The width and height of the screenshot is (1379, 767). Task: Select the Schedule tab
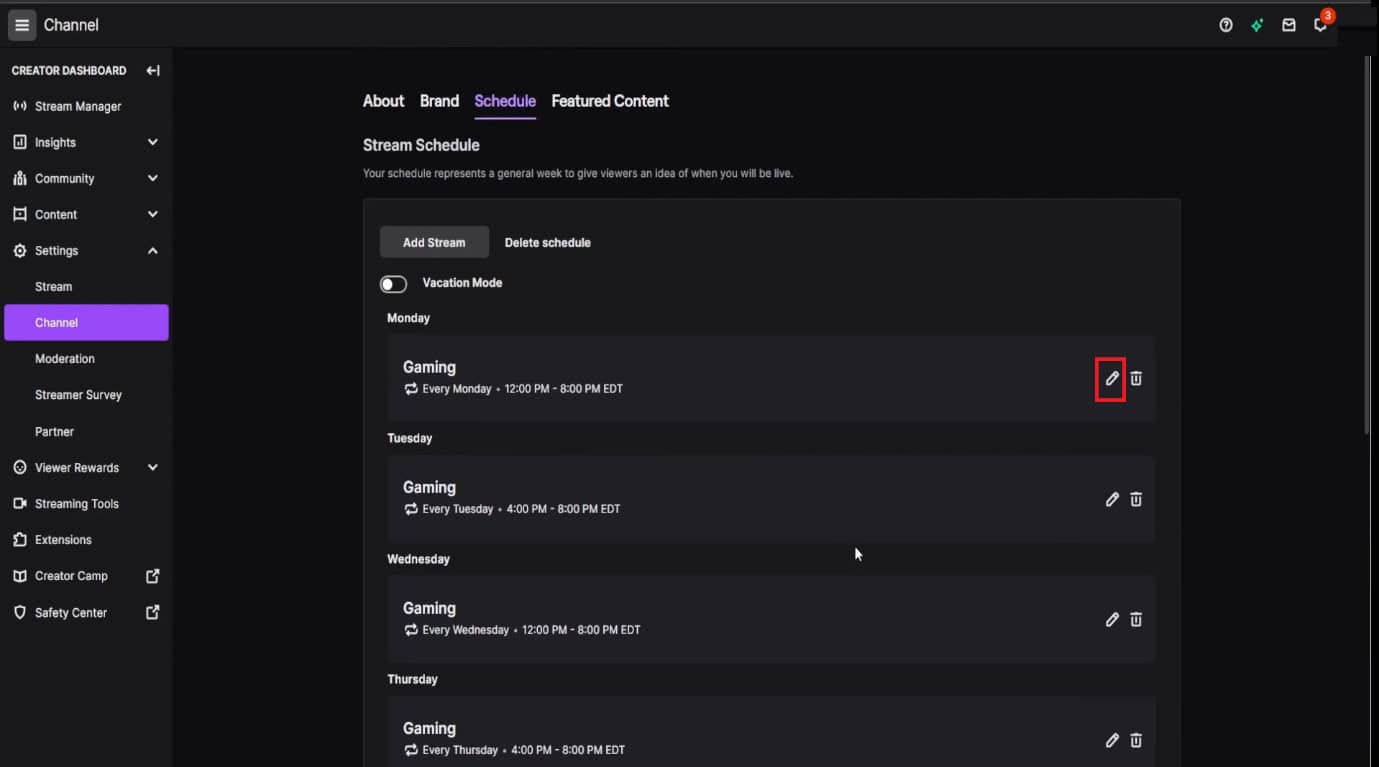(x=505, y=101)
